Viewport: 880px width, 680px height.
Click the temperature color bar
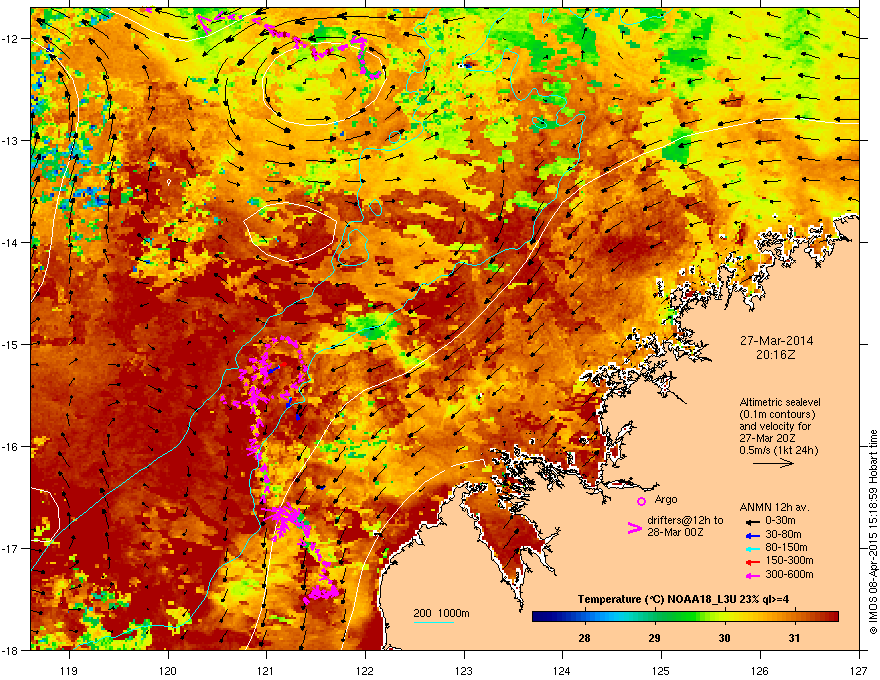(x=685, y=616)
